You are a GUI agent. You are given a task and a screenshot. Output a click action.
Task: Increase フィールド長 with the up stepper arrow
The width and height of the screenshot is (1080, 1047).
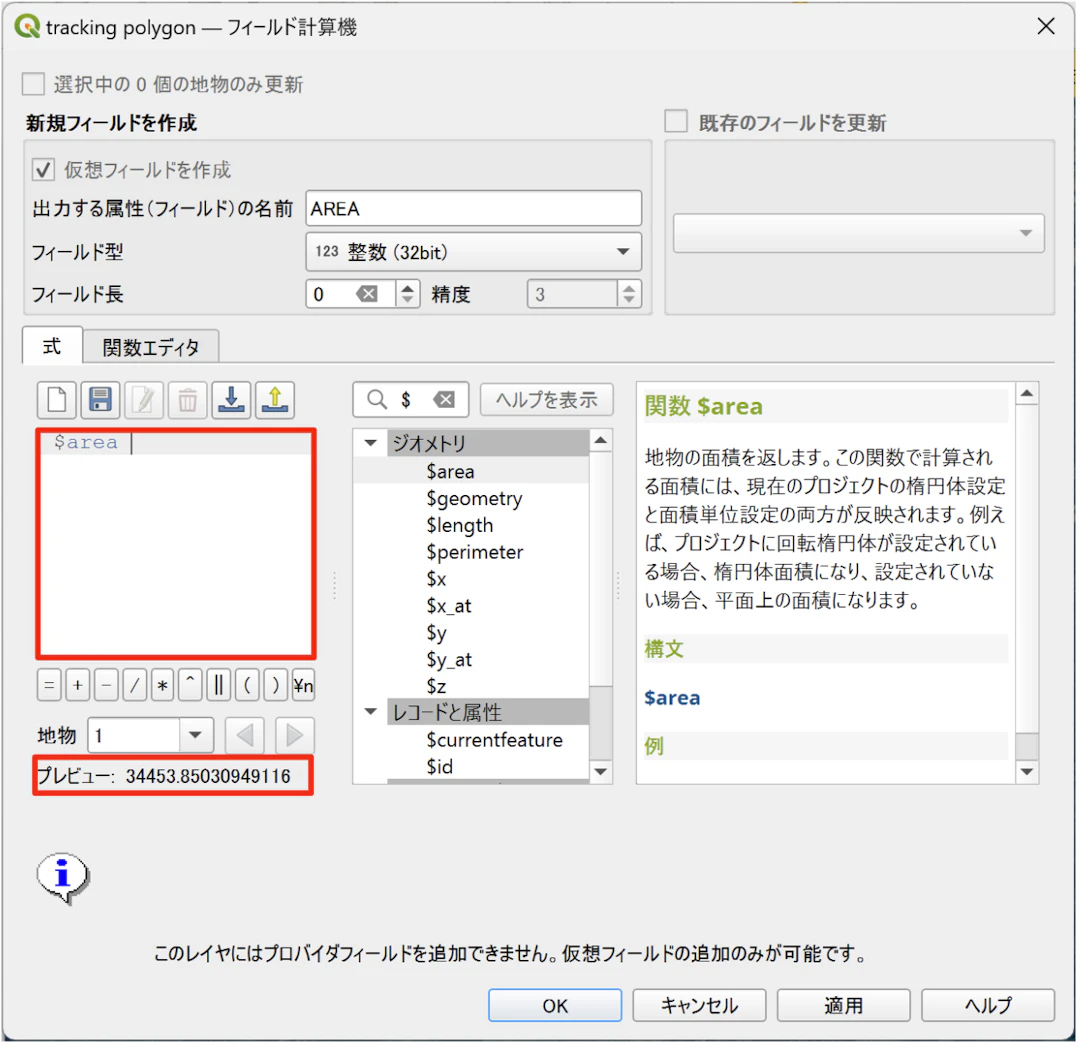[409, 287]
